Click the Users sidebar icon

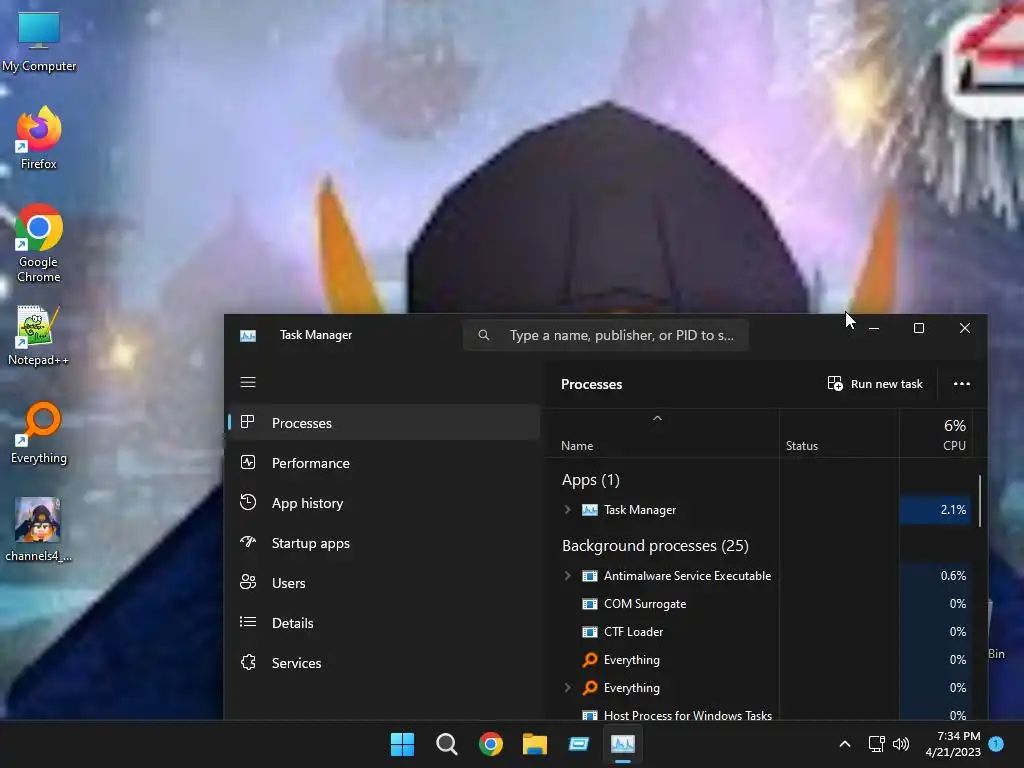click(248, 582)
